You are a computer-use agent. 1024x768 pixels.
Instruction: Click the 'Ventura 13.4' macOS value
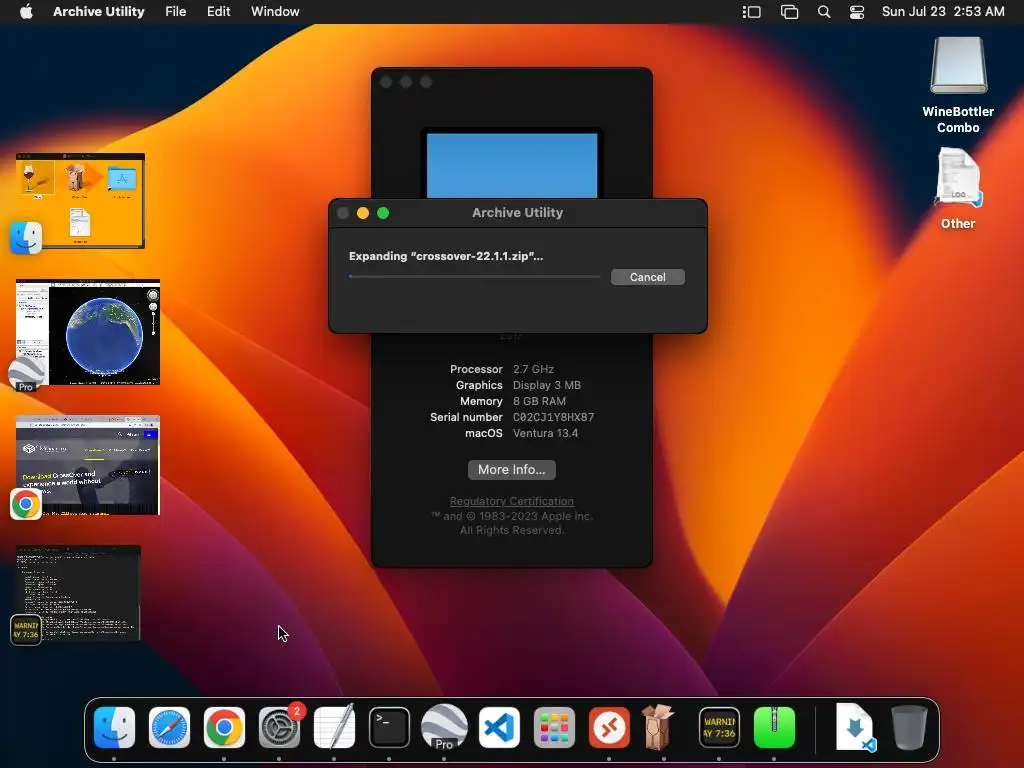[x=545, y=433]
